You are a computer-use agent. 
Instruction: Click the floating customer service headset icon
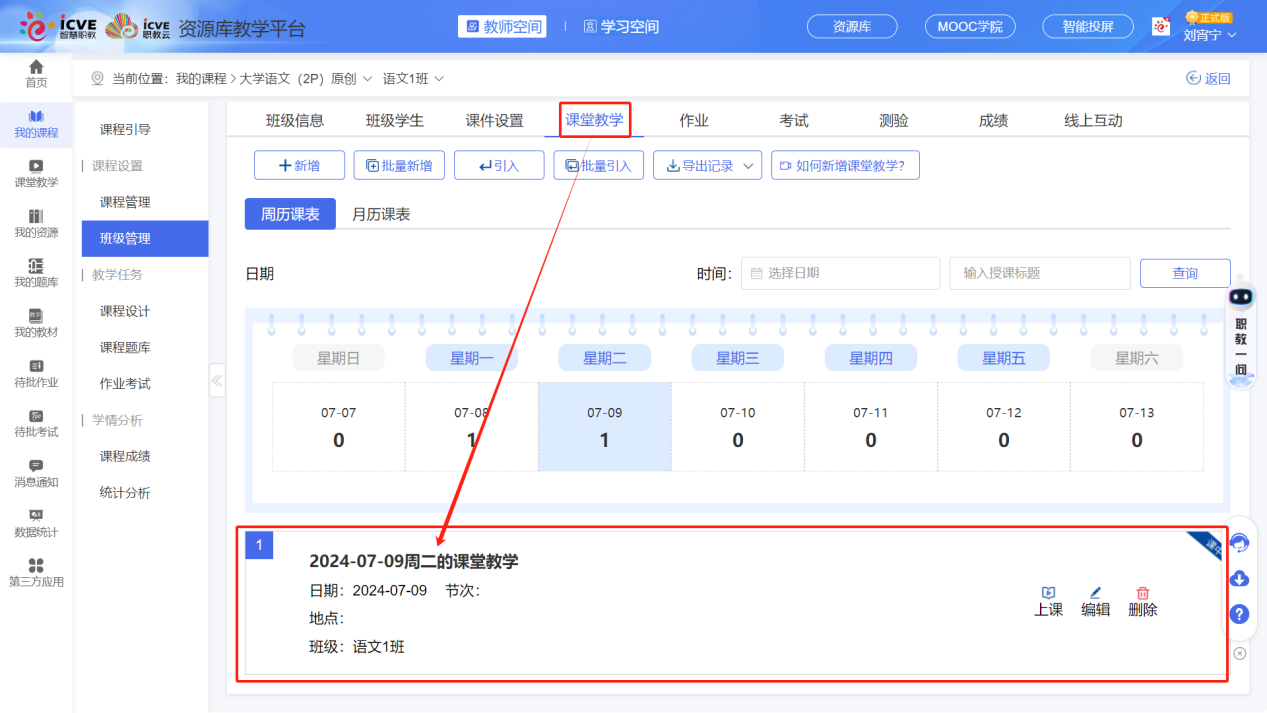1240,542
